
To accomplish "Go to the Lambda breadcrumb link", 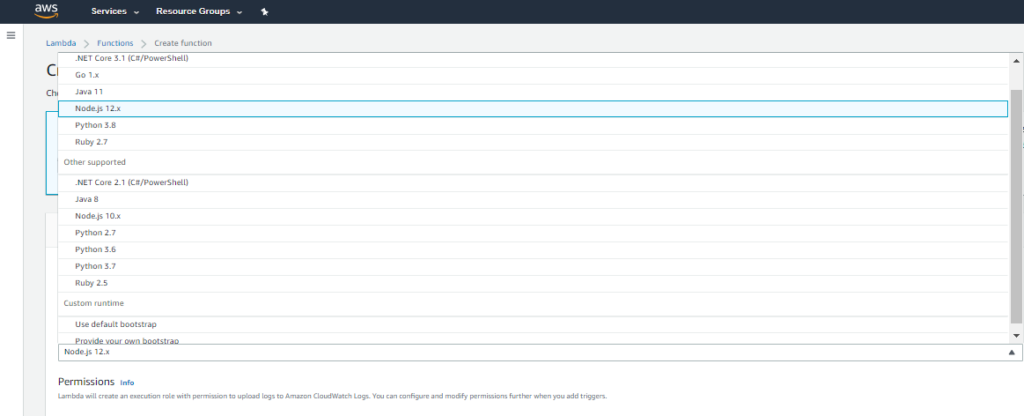I will [x=60, y=43].
